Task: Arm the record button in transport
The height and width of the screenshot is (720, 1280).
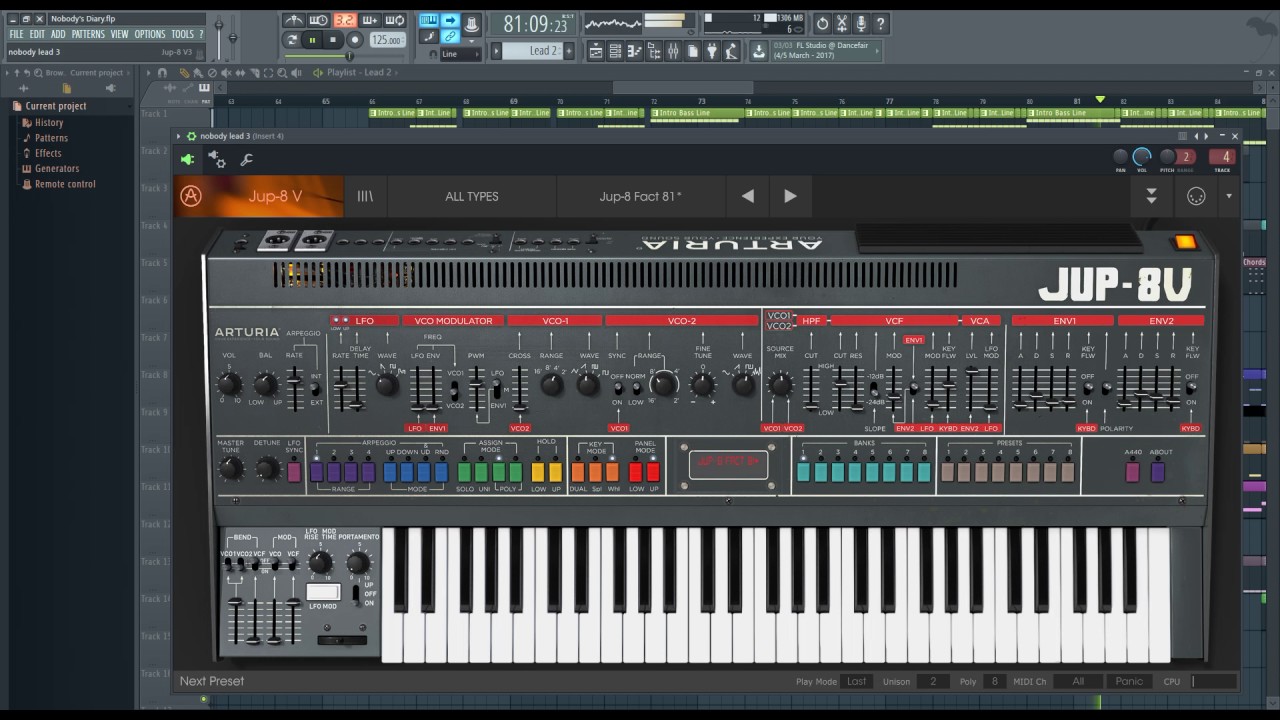Action: [x=354, y=40]
